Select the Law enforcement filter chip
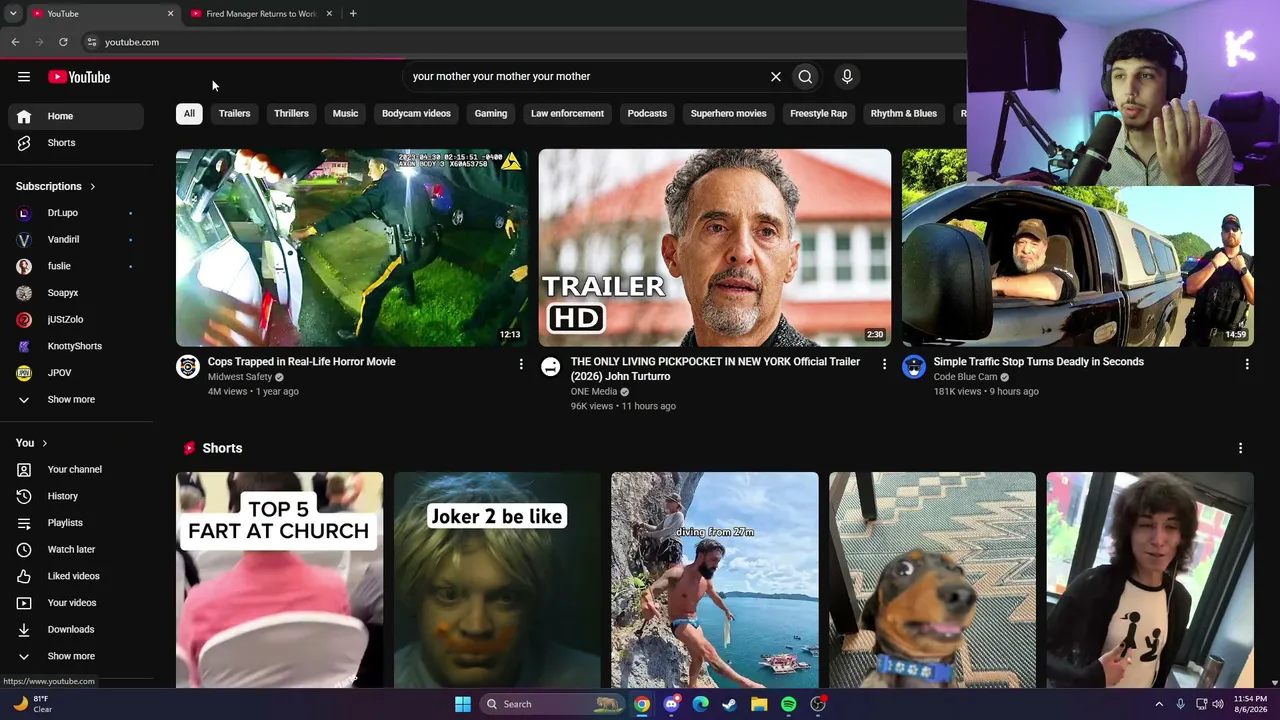1280x720 pixels. point(567,114)
